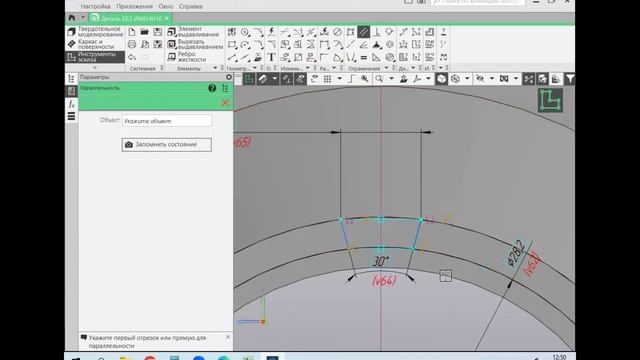
Task: Open the variables fx sidebar icon
Action: 71,104
